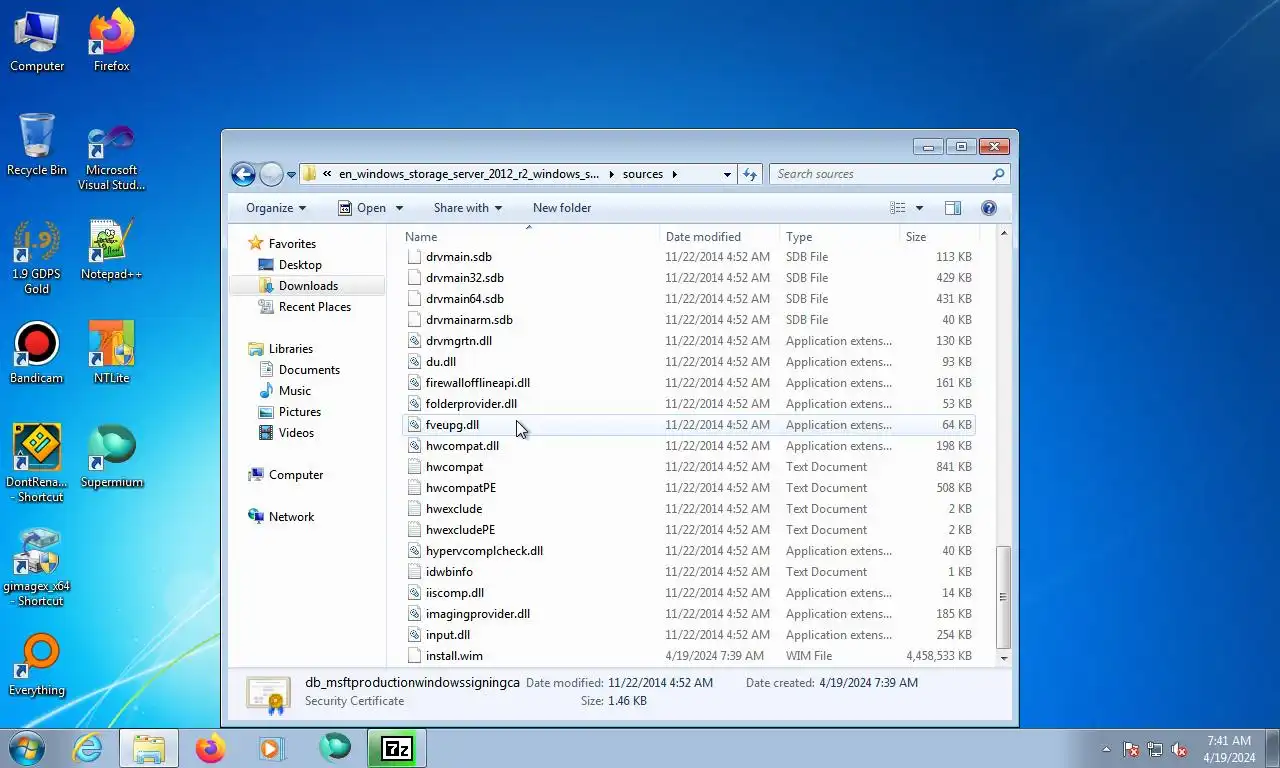Open 7-Zip from the taskbar
The width and height of the screenshot is (1280, 768).
pos(396,748)
